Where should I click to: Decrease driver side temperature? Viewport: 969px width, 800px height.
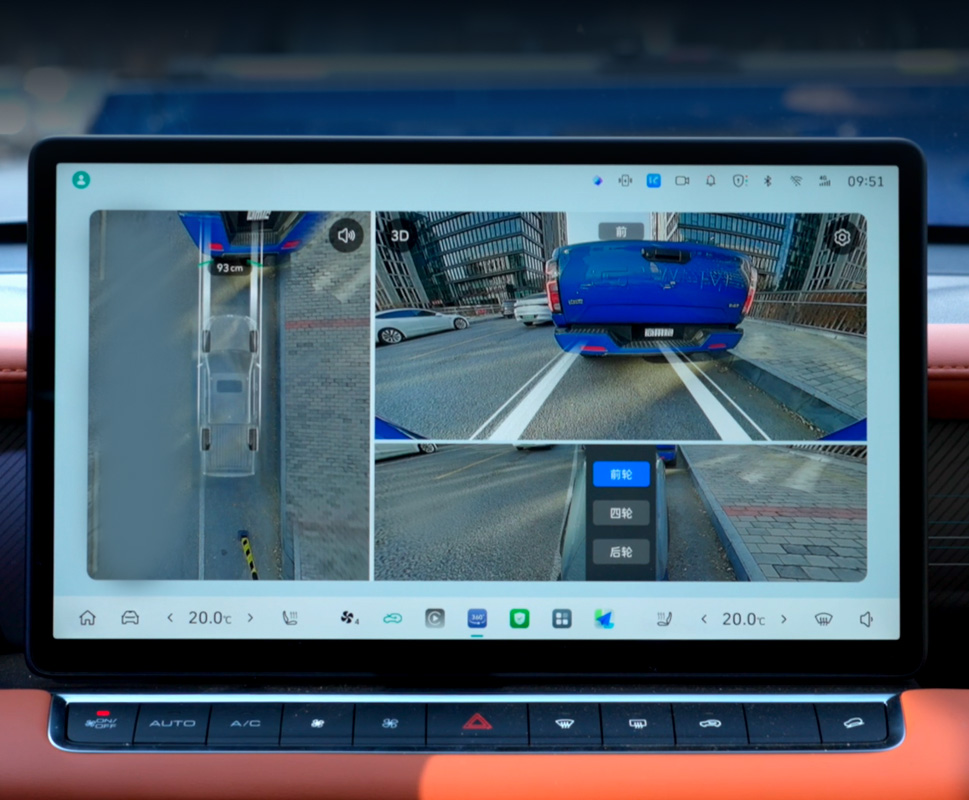coord(170,618)
